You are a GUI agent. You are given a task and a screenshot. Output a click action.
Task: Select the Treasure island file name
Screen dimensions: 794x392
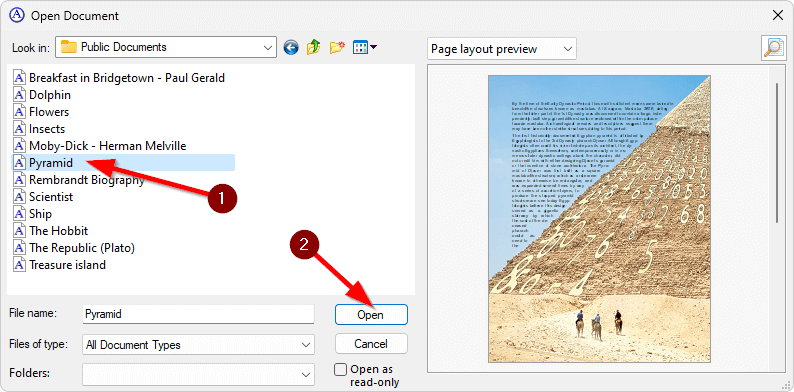click(67, 265)
